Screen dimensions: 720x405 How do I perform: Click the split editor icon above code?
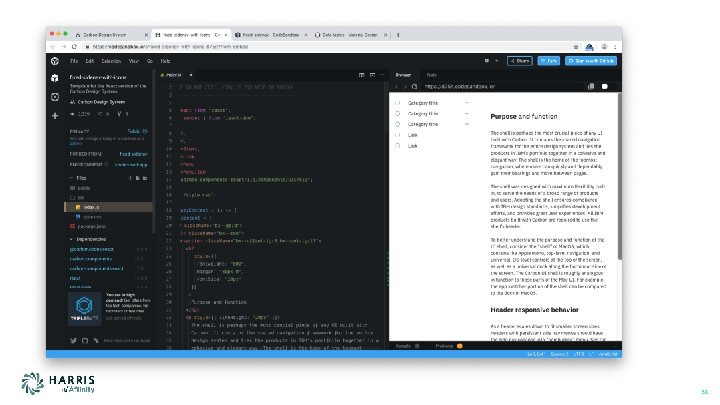[x=362, y=75]
